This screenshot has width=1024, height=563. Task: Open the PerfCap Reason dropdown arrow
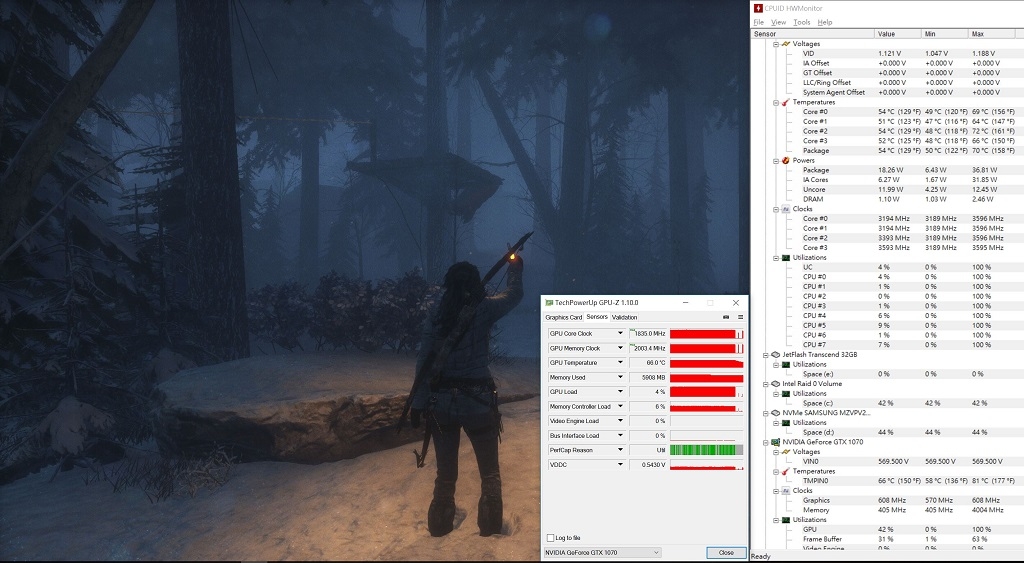620,450
